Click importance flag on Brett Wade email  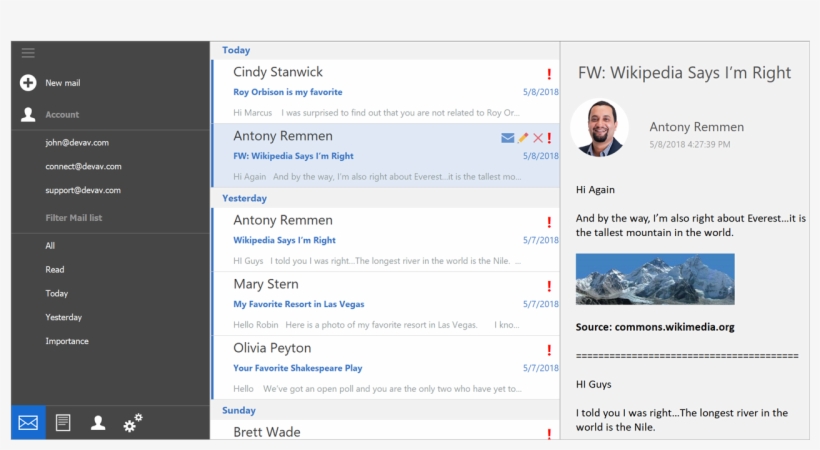(549, 434)
